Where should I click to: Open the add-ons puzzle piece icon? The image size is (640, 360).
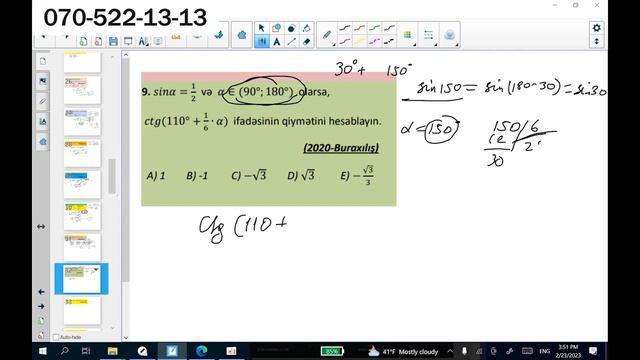[x=242, y=35]
